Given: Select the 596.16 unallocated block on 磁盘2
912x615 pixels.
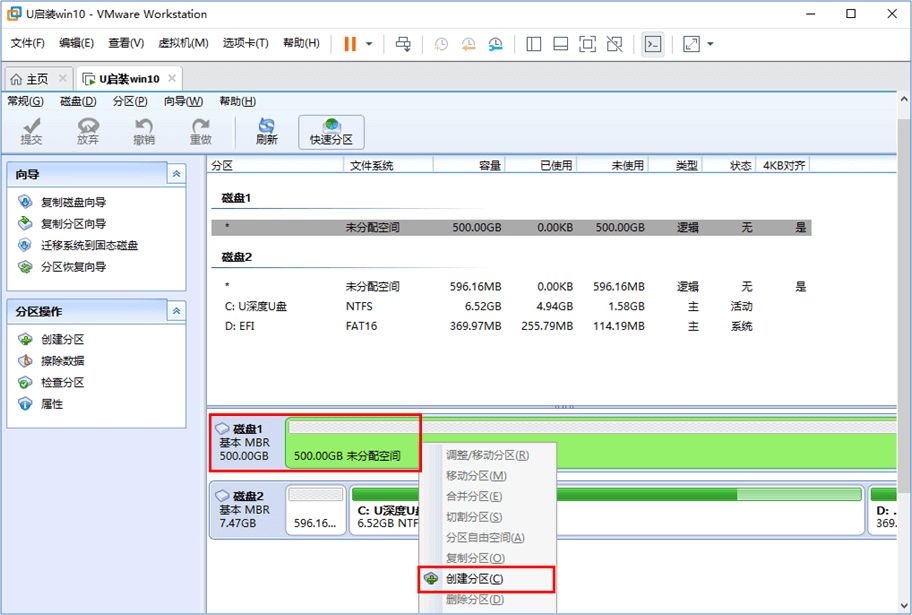Looking at the screenshot, I should point(316,510).
